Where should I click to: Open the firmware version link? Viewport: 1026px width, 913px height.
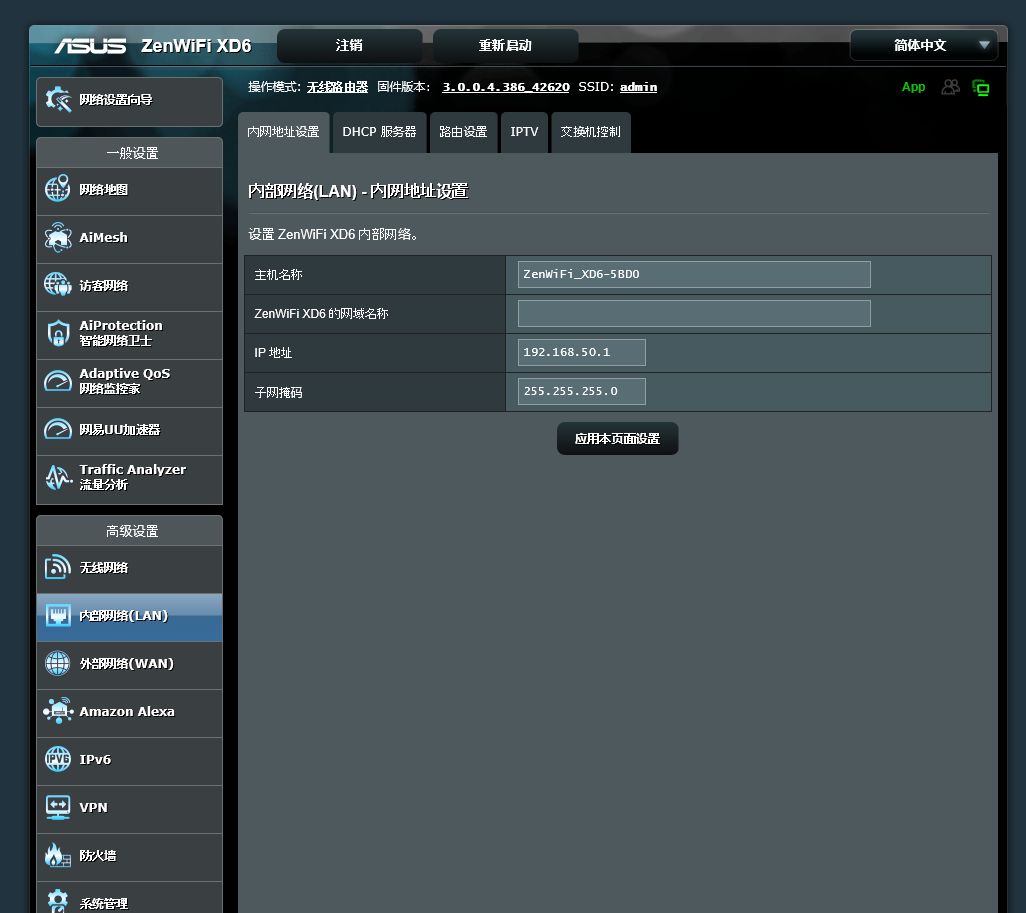[x=506, y=87]
